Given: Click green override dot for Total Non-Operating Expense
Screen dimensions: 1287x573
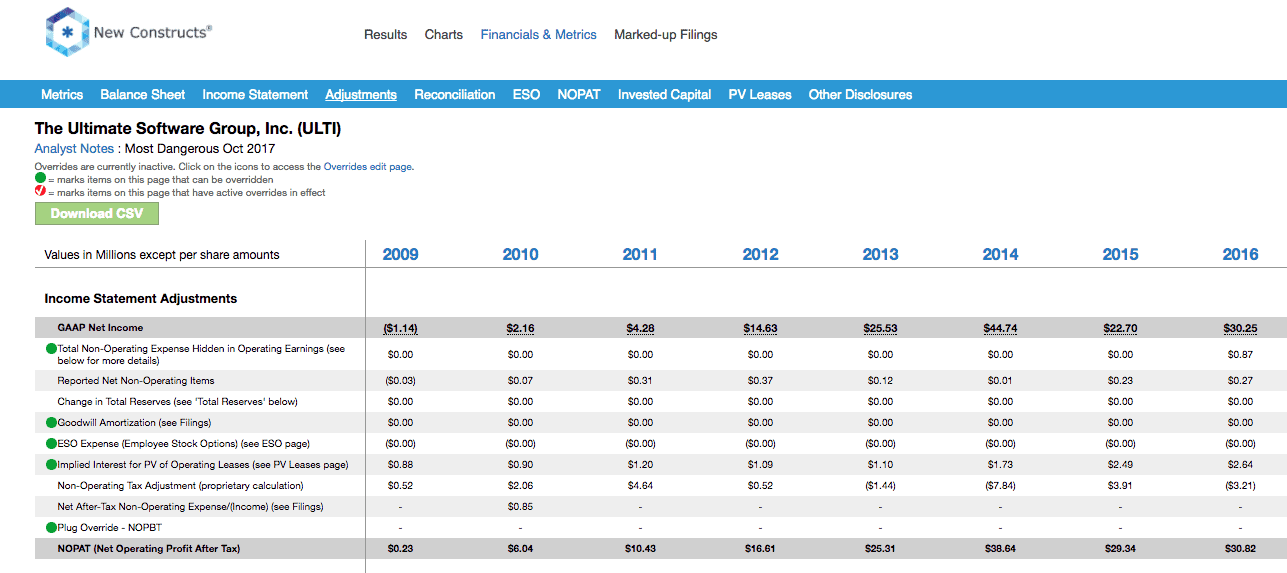Looking at the screenshot, I should [51, 349].
